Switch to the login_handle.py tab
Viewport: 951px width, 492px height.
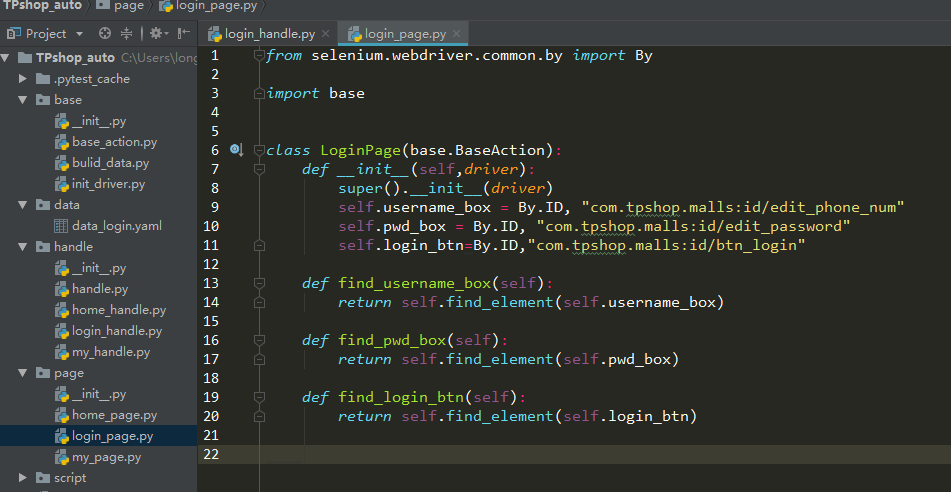[268, 34]
